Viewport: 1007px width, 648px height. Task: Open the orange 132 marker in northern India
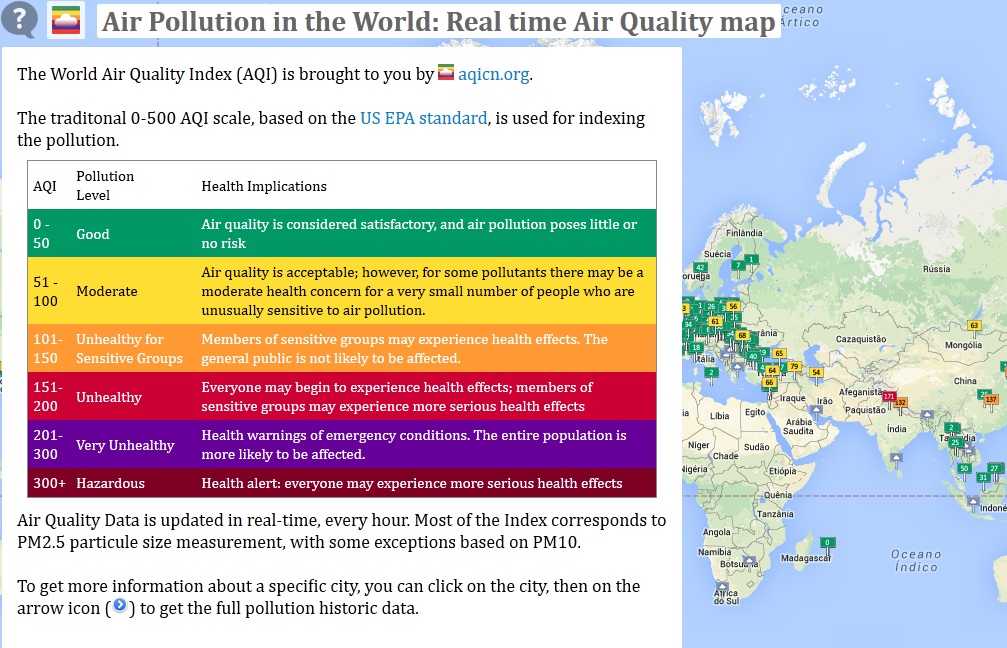pyautogui.click(x=900, y=402)
